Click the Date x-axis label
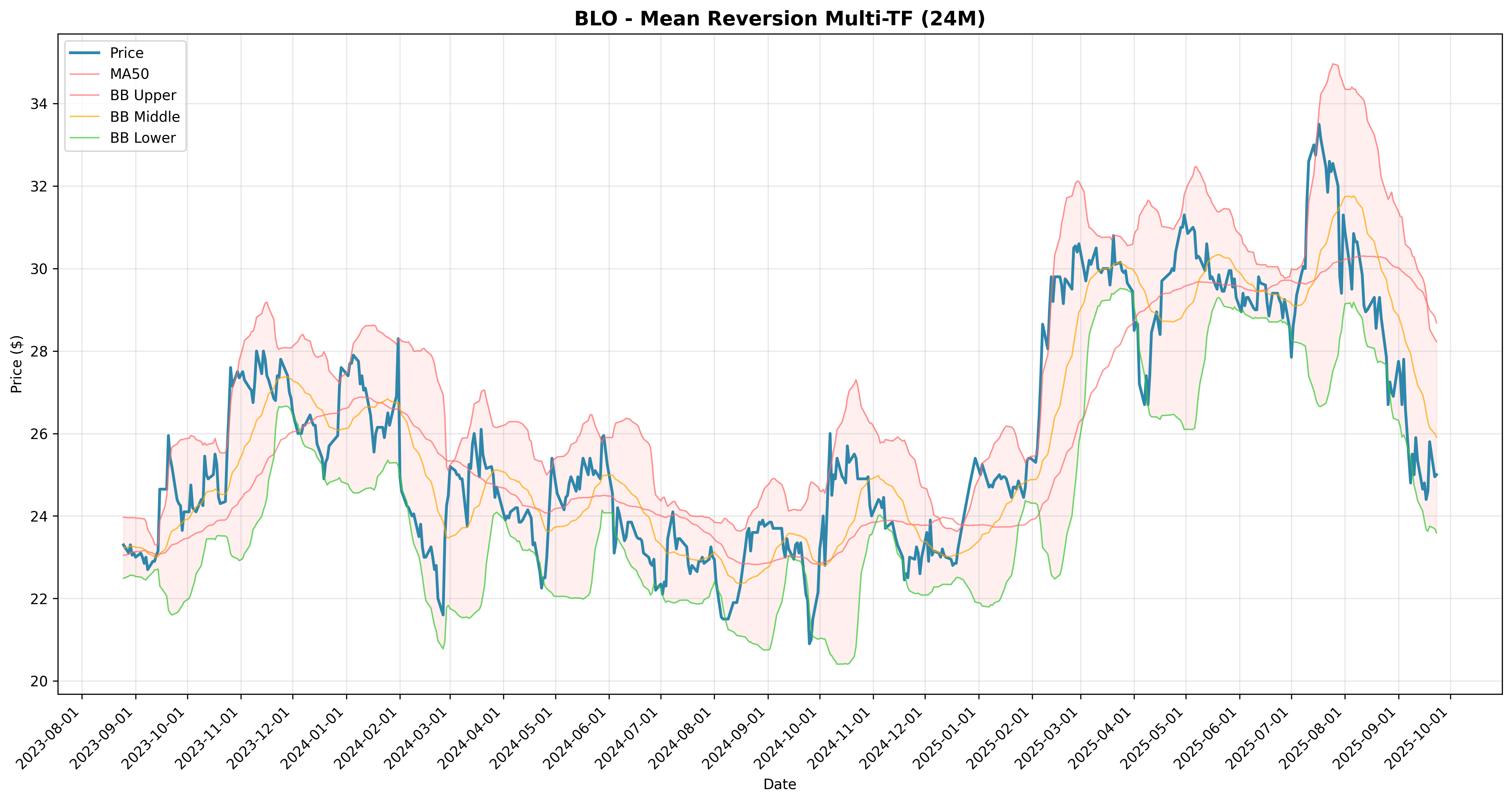The image size is (1512, 802). point(780,784)
